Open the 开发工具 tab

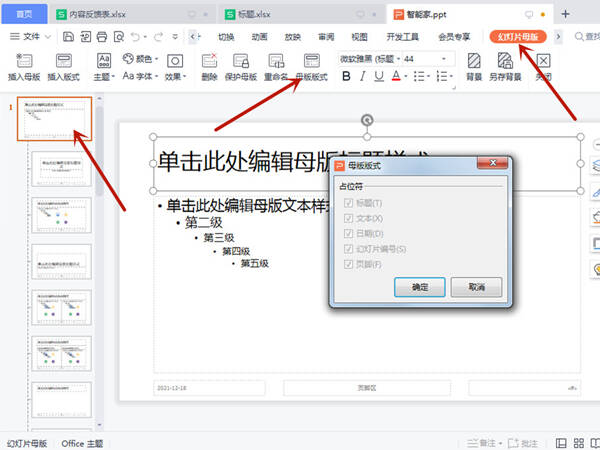pos(403,37)
